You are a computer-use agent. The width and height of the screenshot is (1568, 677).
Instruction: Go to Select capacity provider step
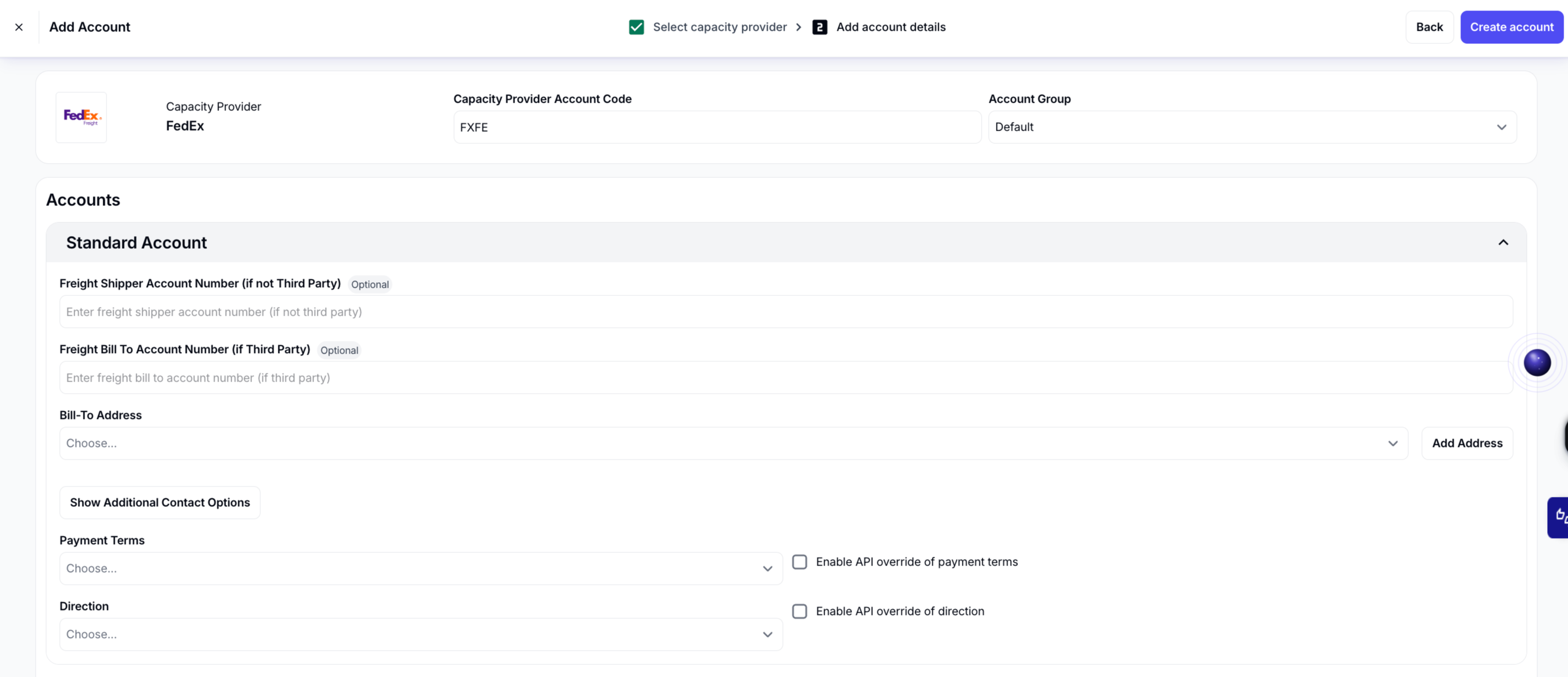point(719,27)
